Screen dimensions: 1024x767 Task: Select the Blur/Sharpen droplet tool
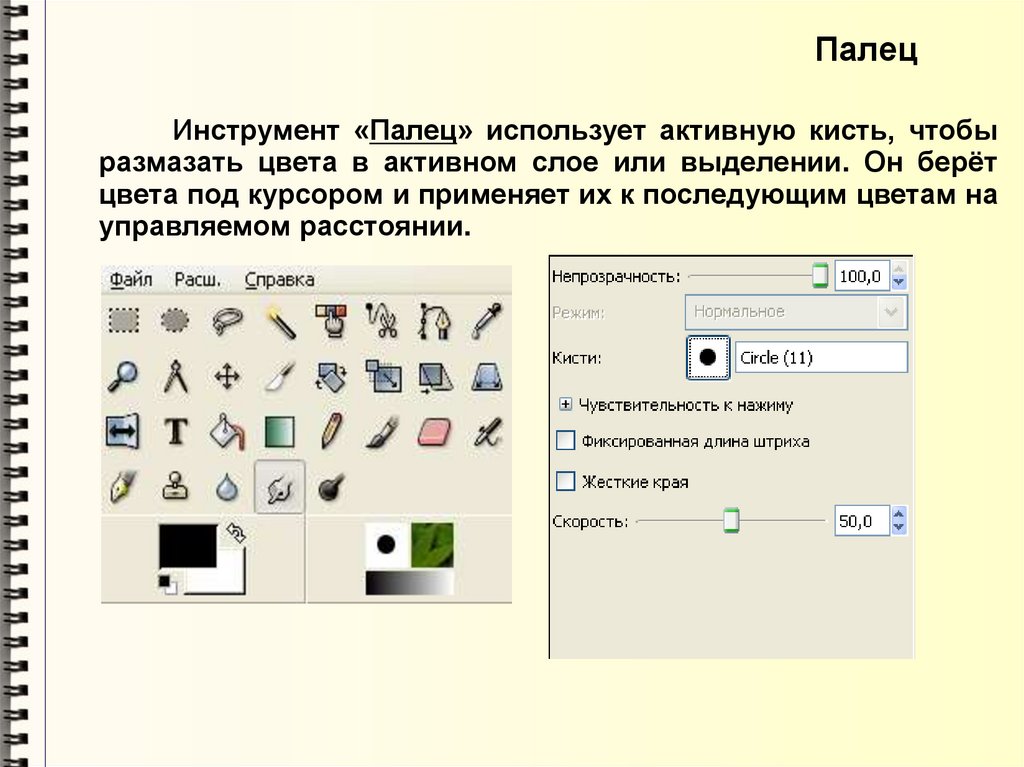click(x=227, y=487)
